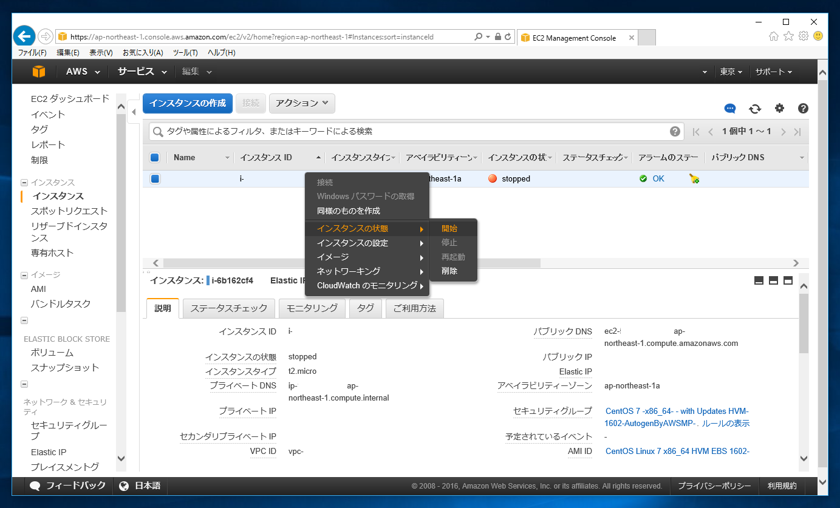840x508 pixels.
Task: Open the ネットワーキング context menu entry
Action: click(x=367, y=271)
